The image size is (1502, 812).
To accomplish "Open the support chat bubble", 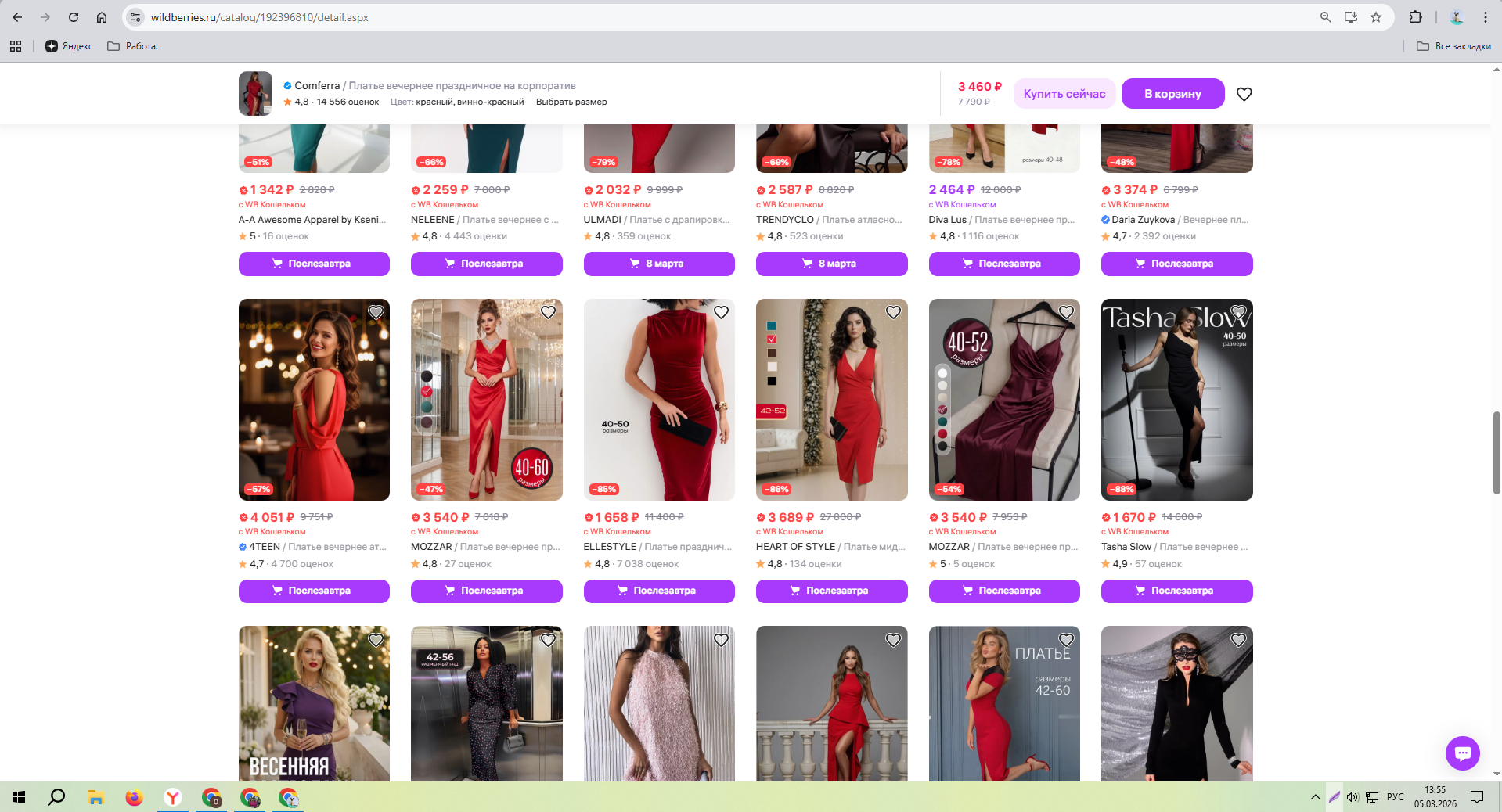I will click(1462, 753).
